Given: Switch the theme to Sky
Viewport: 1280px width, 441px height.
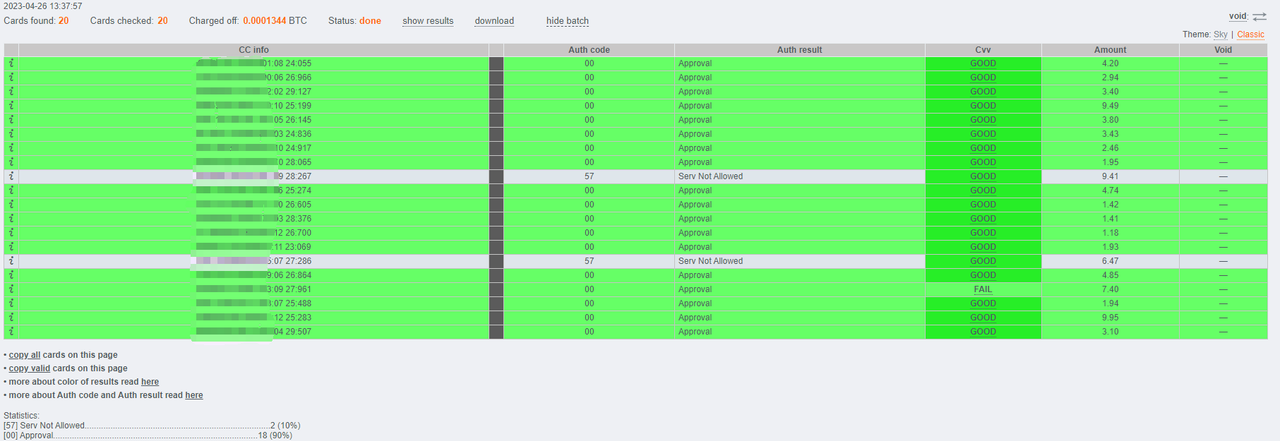Looking at the screenshot, I should [x=1220, y=35].
